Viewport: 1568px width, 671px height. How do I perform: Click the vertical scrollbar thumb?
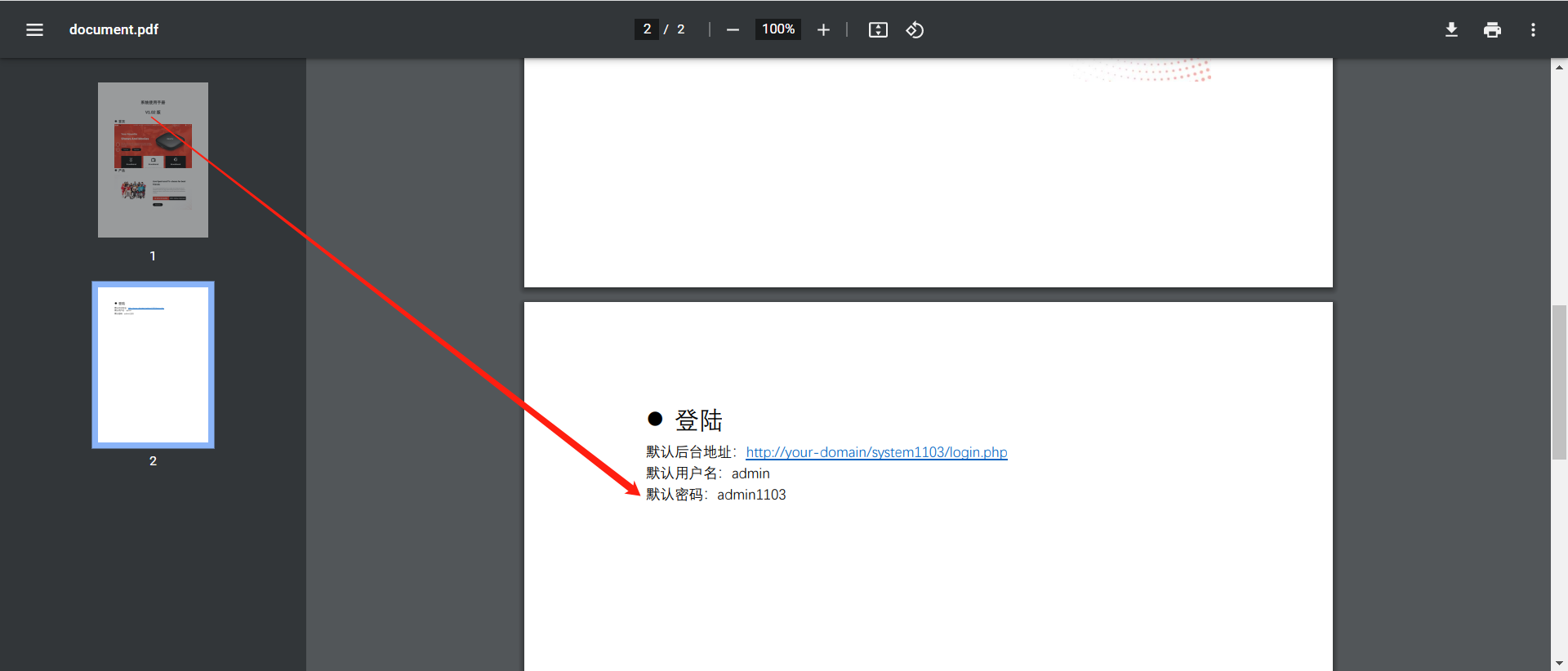[1559, 382]
